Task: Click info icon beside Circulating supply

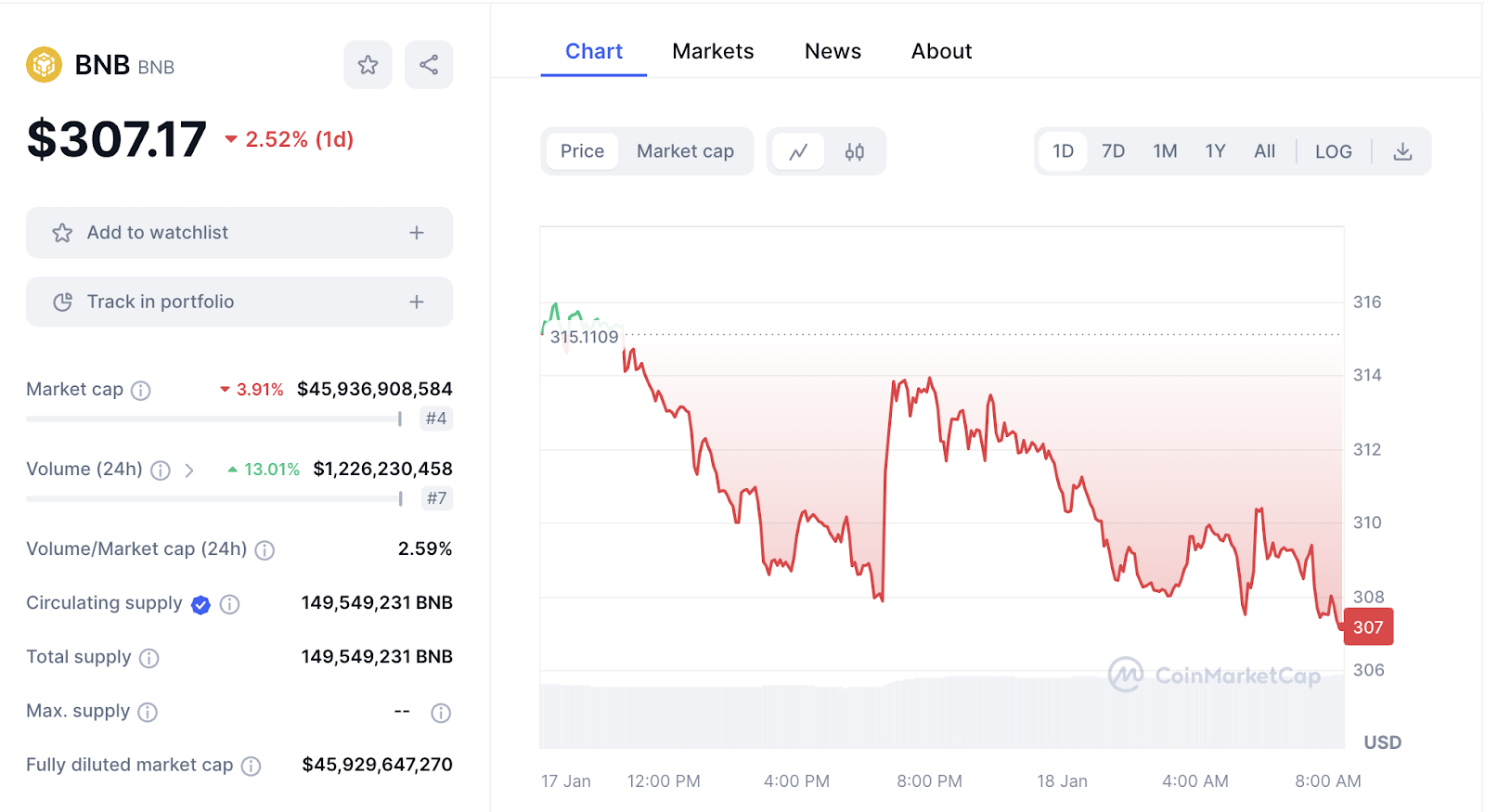Action: pyautogui.click(x=230, y=604)
